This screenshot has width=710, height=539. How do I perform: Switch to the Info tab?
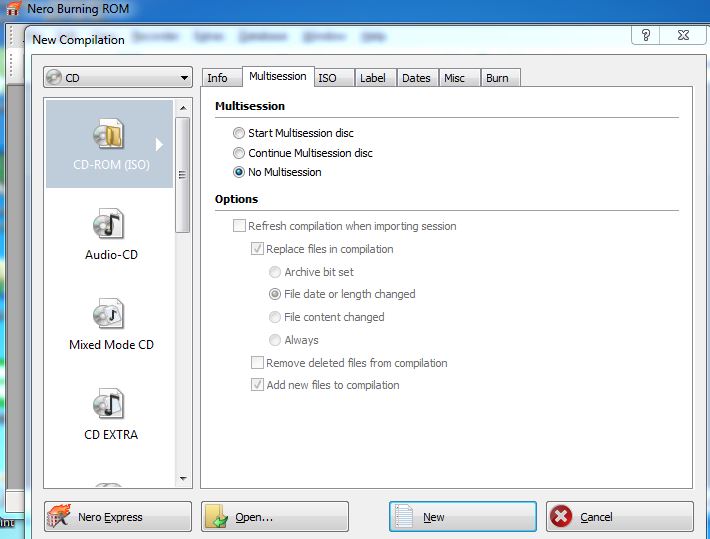tap(222, 78)
